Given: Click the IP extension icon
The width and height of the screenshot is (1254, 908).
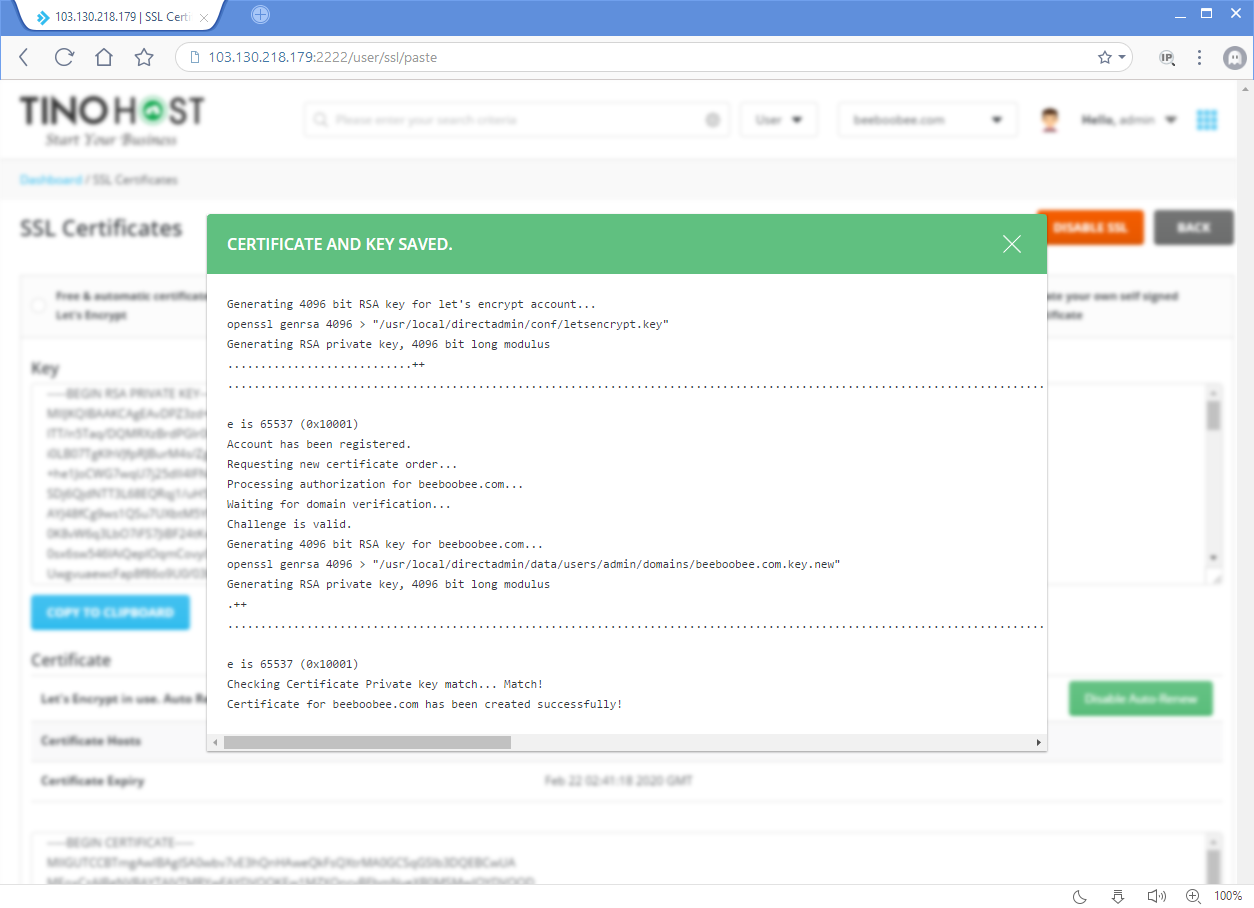Looking at the screenshot, I should coord(1167,57).
